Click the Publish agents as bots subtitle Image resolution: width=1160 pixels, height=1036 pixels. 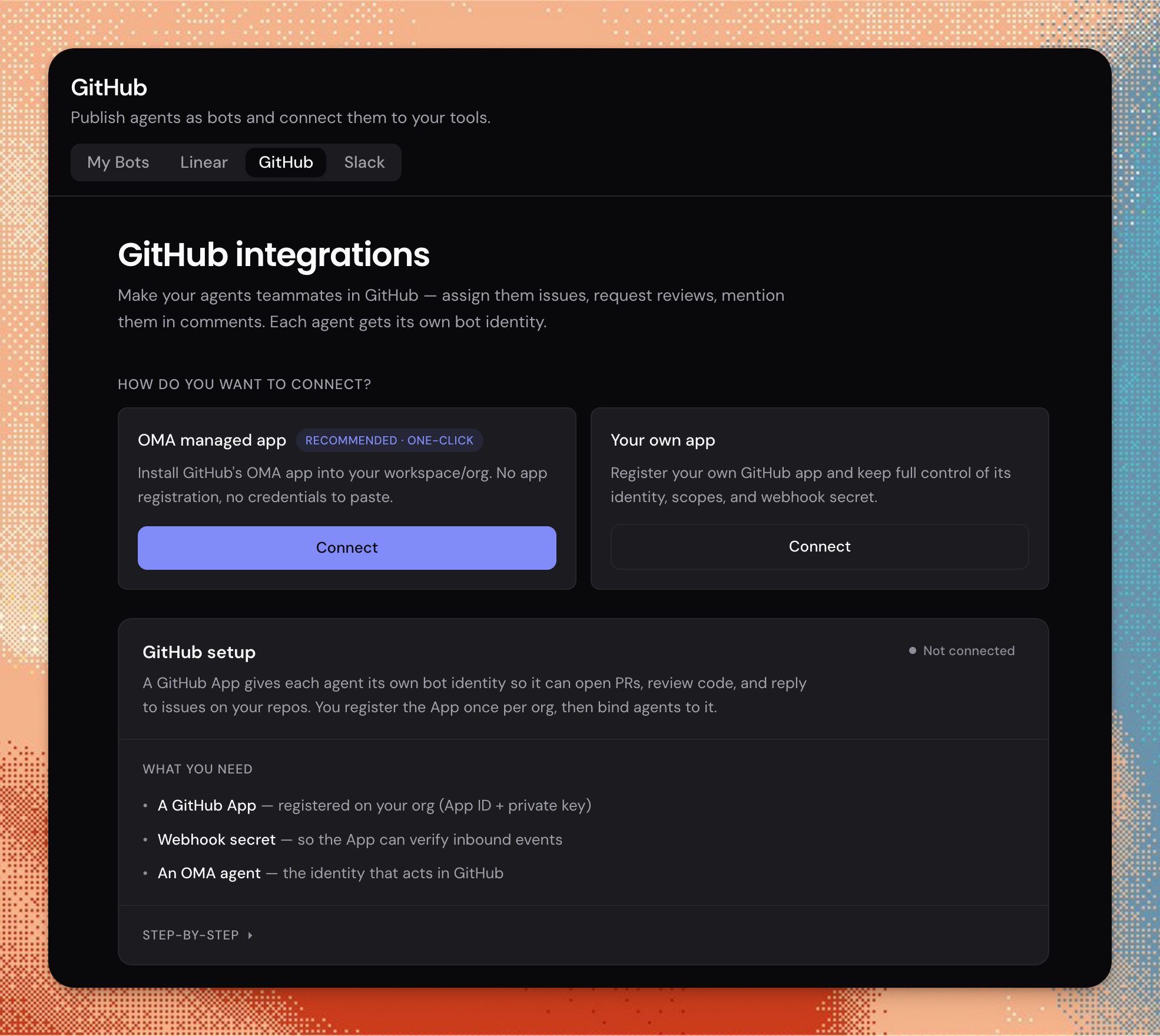(280, 118)
